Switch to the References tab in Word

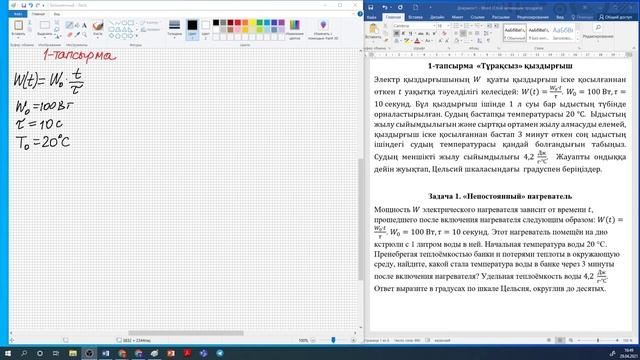(x=478, y=17)
